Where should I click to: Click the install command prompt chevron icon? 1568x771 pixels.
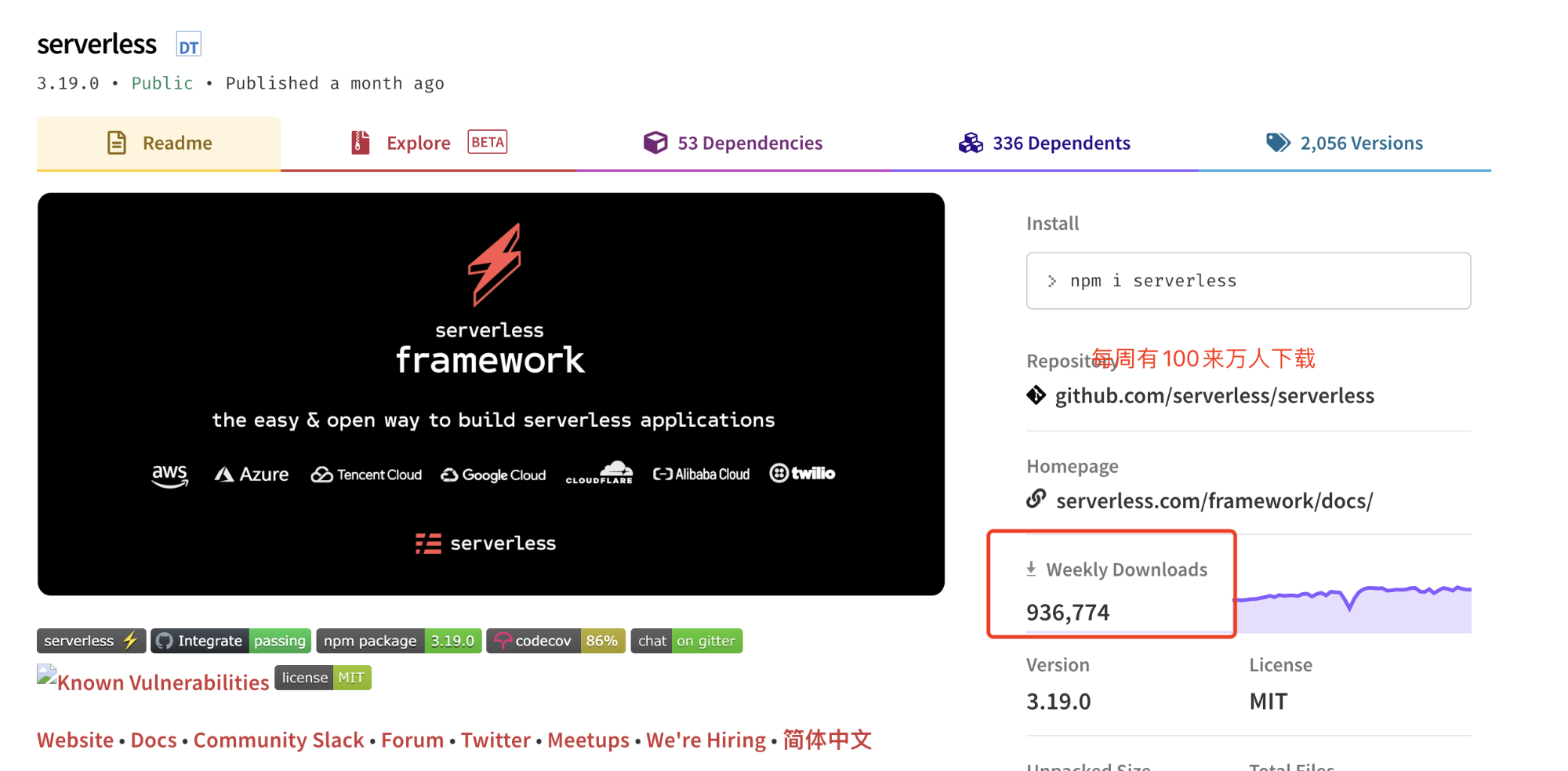pyautogui.click(x=1052, y=281)
